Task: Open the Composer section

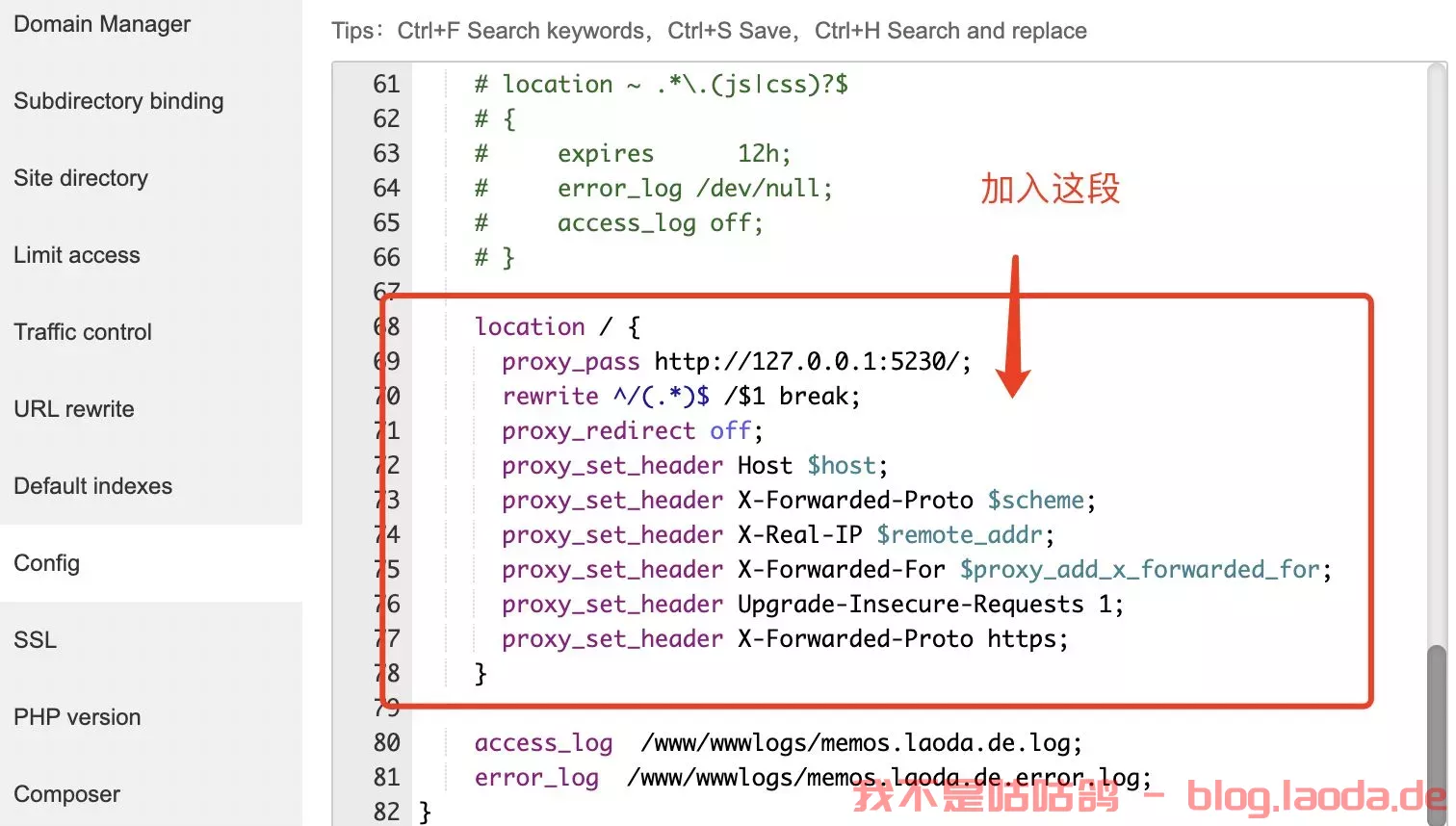Action: pos(67,794)
